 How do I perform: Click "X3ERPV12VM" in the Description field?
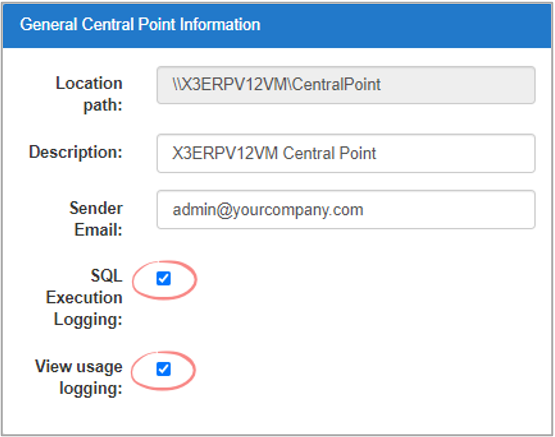(225, 153)
